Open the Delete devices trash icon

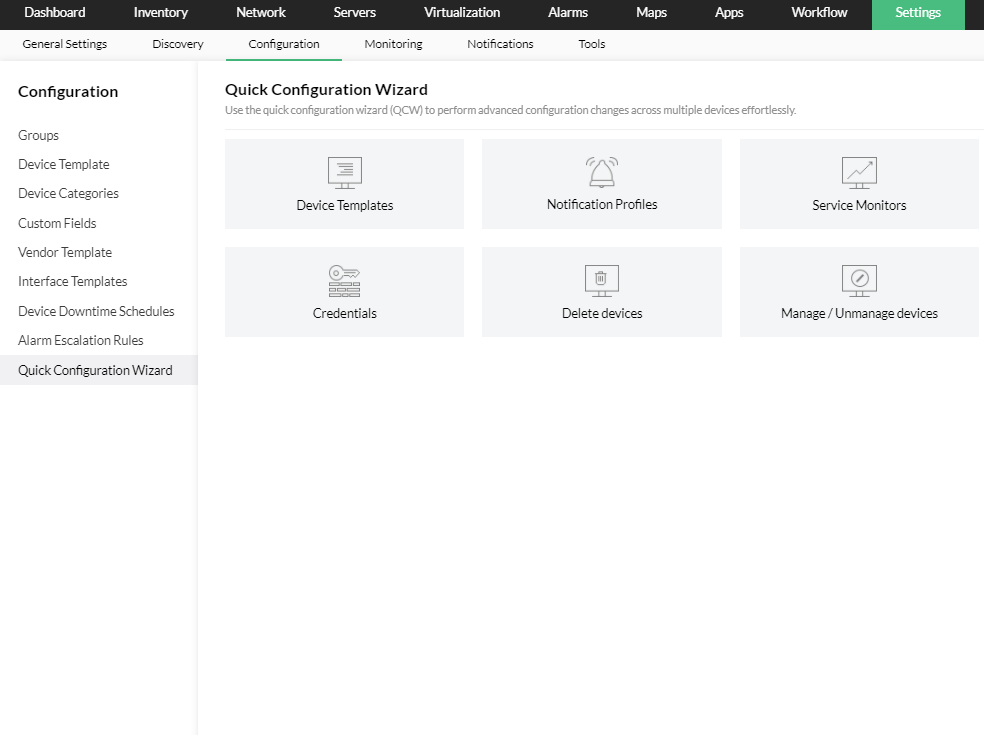(601, 281)
